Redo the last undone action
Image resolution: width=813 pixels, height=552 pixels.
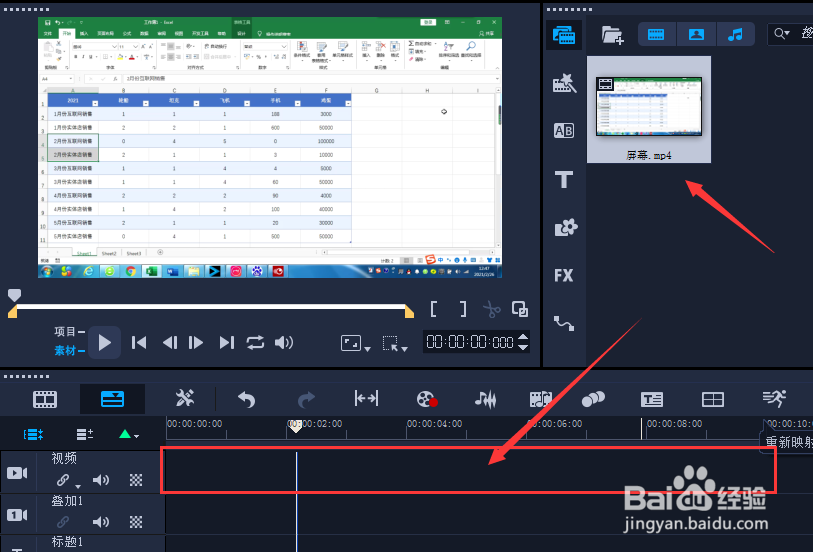(x=306, y=399)
